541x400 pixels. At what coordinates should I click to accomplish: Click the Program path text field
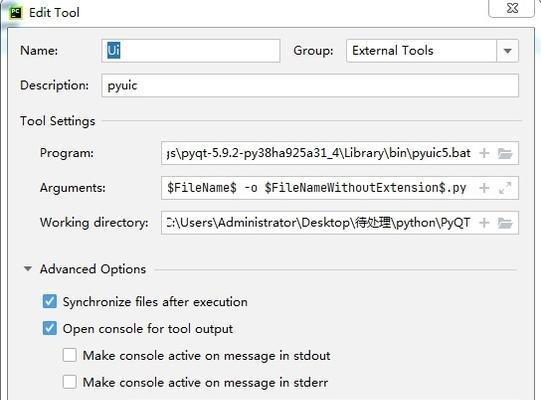pos(319,153)
